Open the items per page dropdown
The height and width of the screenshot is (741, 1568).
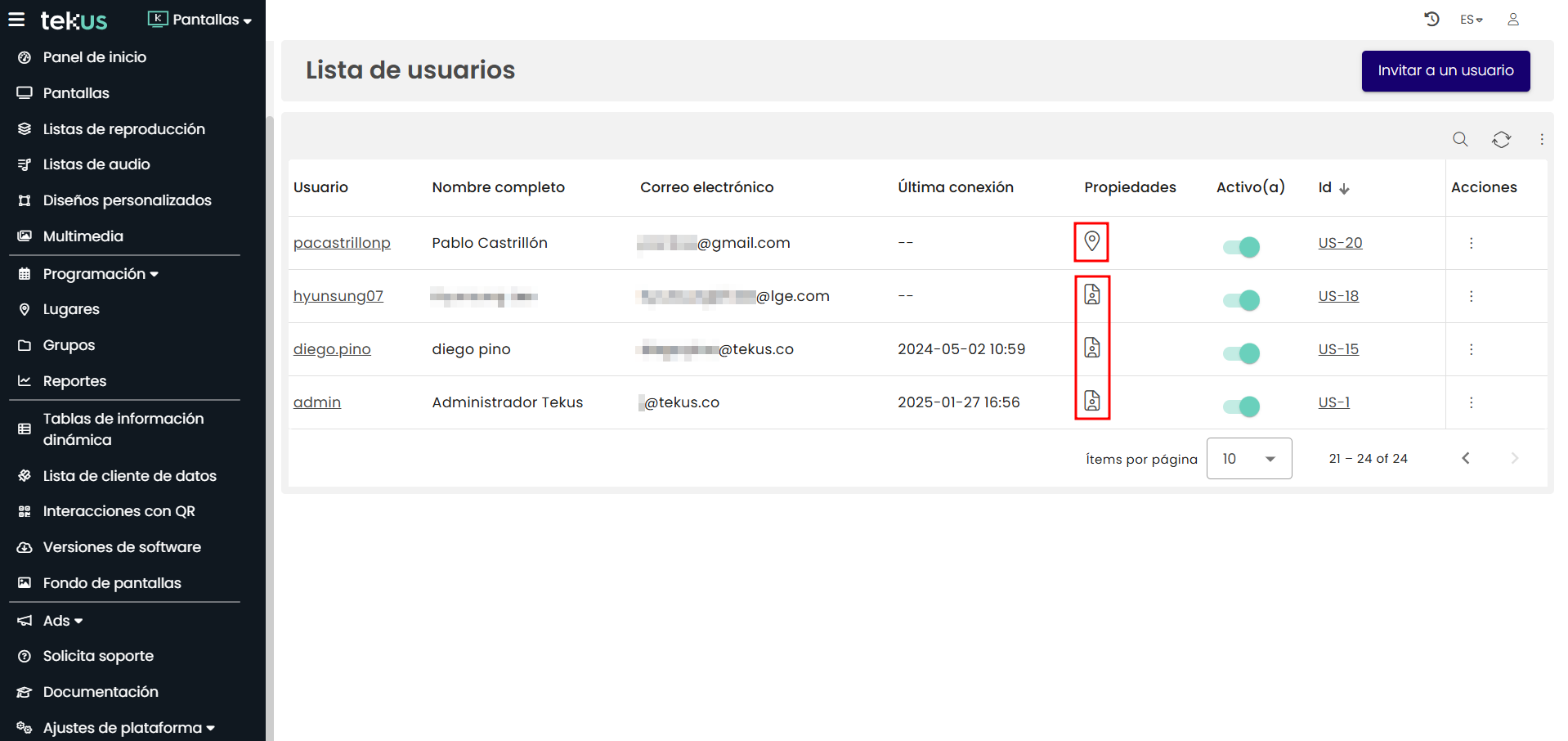pyautogui.click(x=1248, y=459)
